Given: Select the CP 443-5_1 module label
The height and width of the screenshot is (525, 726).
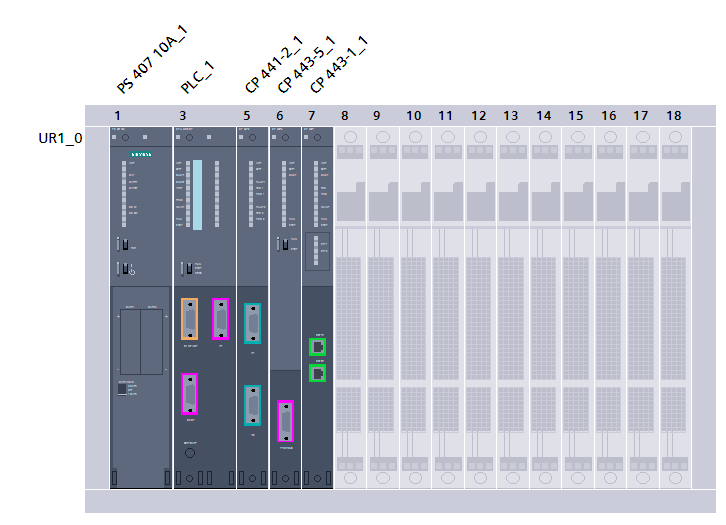Looking at the screenshot, I should click(x=307, y=64).
